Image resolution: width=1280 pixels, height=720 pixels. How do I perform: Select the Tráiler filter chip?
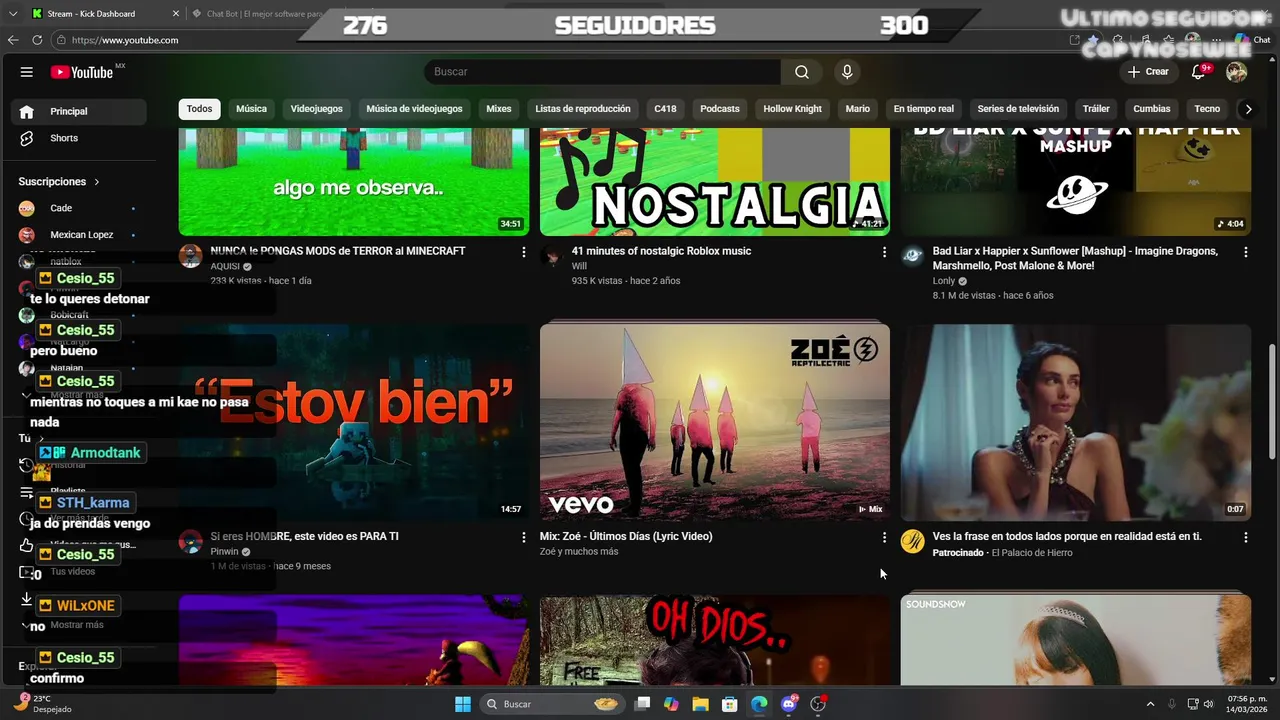[x=1096, y=109]
